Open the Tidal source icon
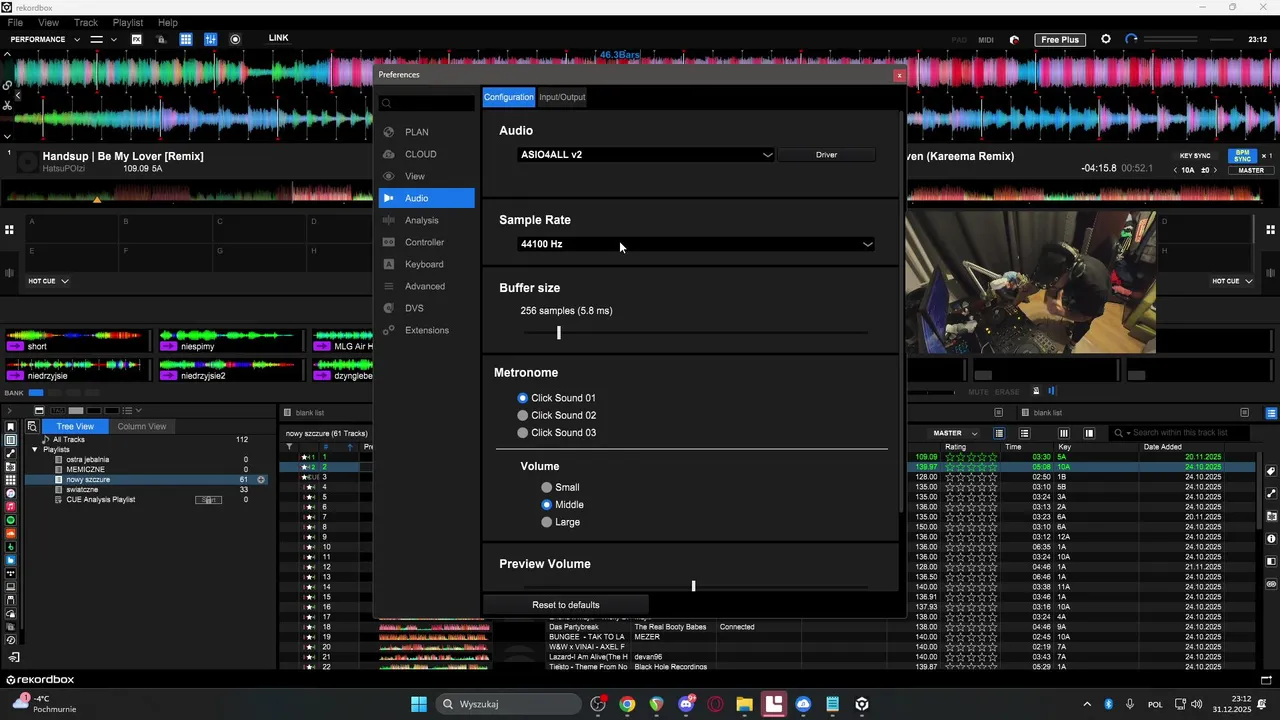 pyautogui.click(x=11, y=573)
